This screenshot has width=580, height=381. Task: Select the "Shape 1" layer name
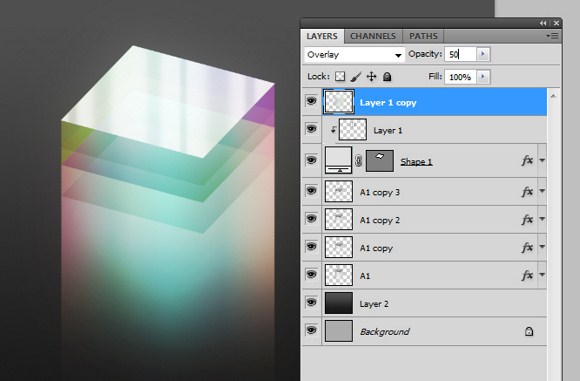416,162
